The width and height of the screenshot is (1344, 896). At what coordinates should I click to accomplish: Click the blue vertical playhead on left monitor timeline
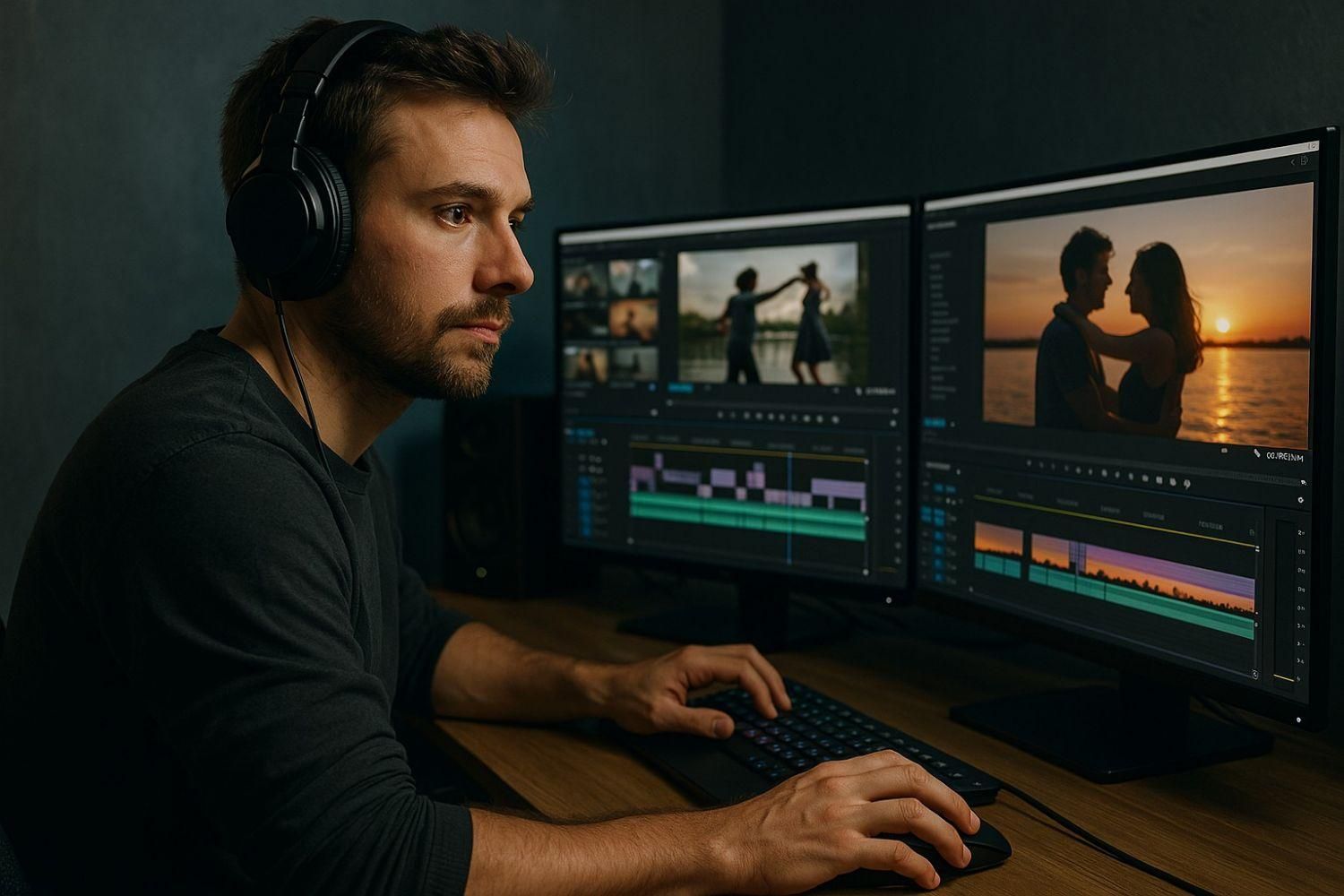click(790, 506)
